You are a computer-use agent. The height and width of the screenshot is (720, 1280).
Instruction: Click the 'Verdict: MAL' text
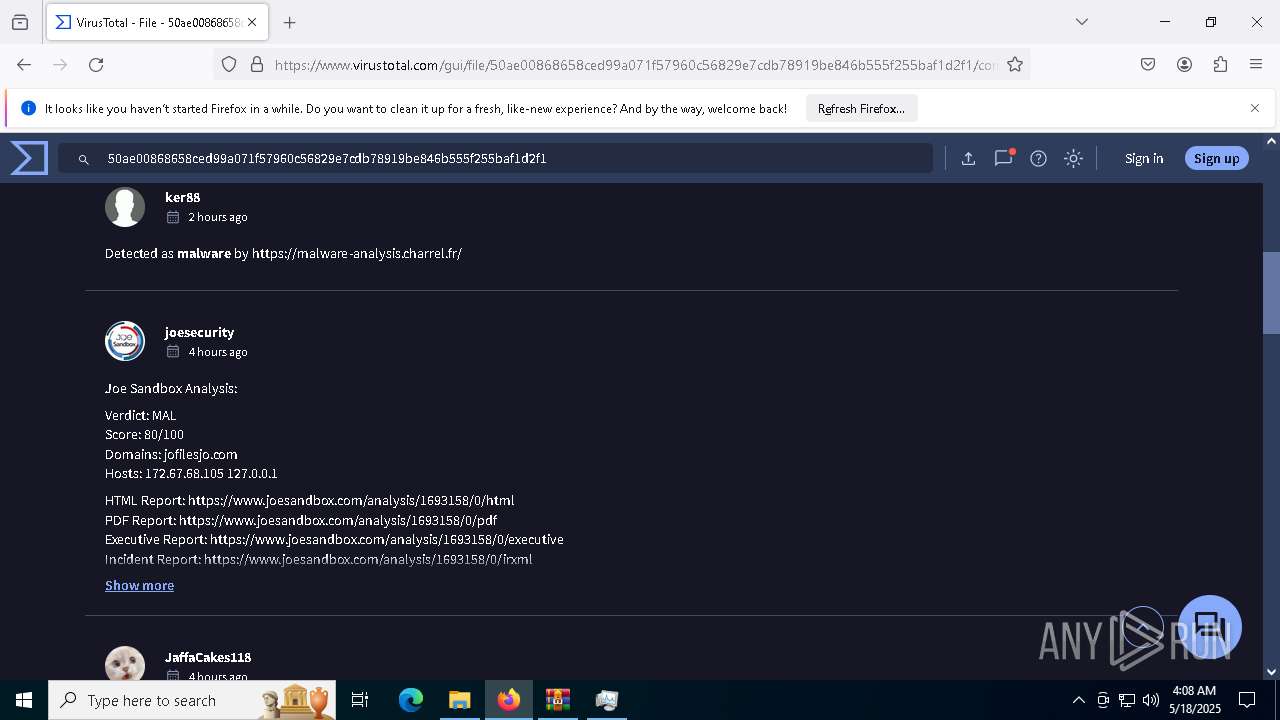click(140, 415)
